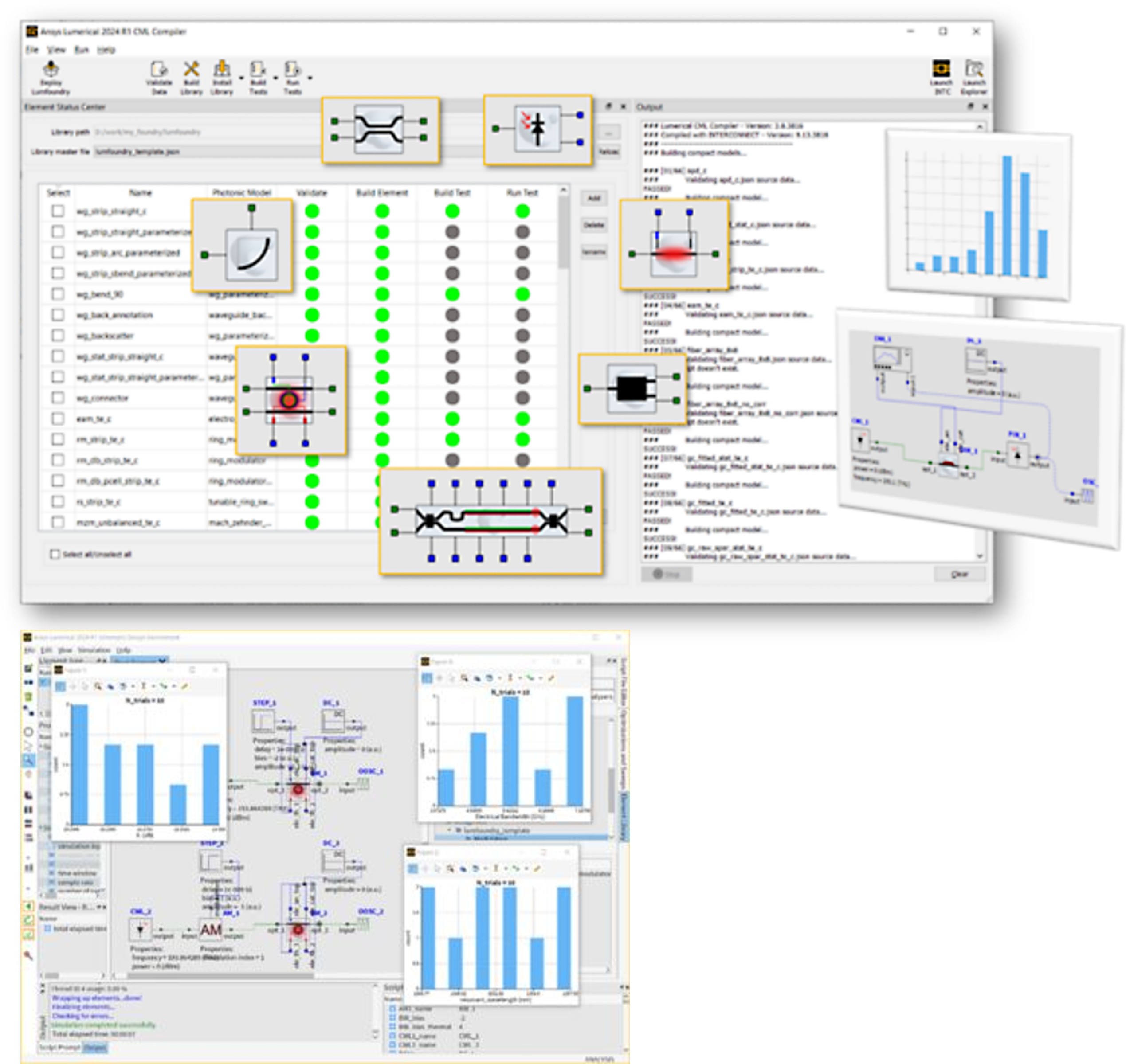Click Output panel scrollbar down arrow
The width and height of the screenshot is (1126, 1064).
point(980,556)
